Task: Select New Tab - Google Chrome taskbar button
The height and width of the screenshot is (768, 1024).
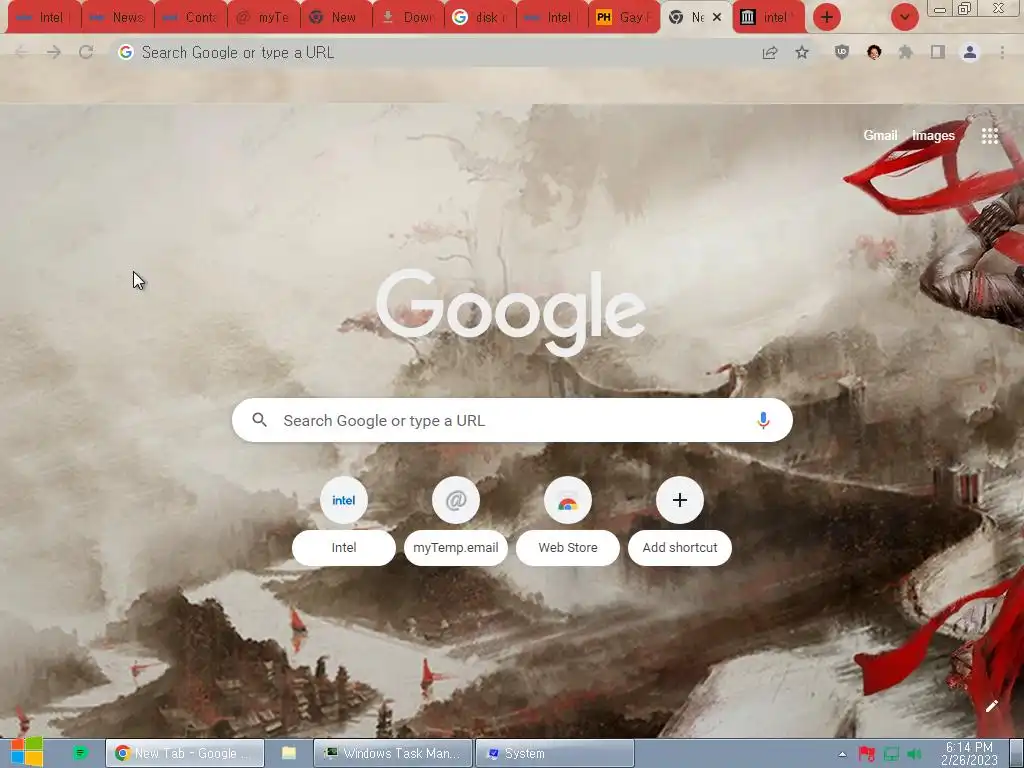Action: pyautogui.click(x=185, y=754)
